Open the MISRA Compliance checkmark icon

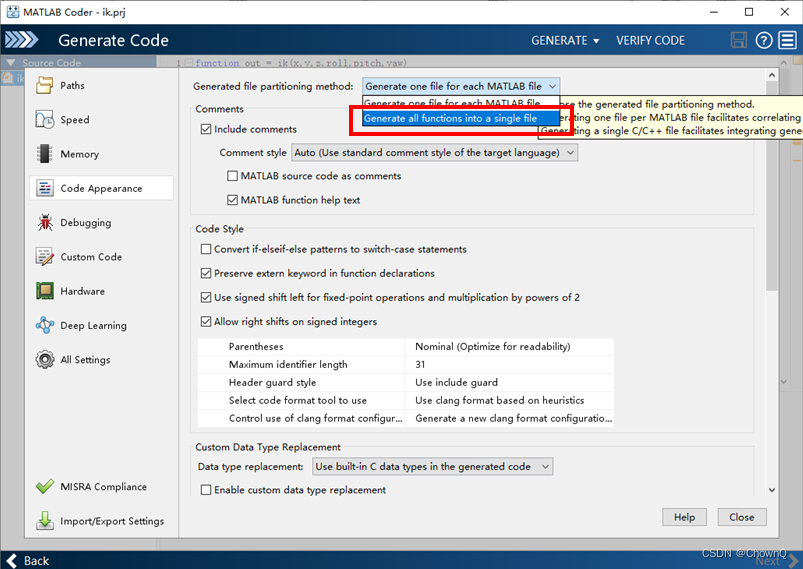coord(45,486)
